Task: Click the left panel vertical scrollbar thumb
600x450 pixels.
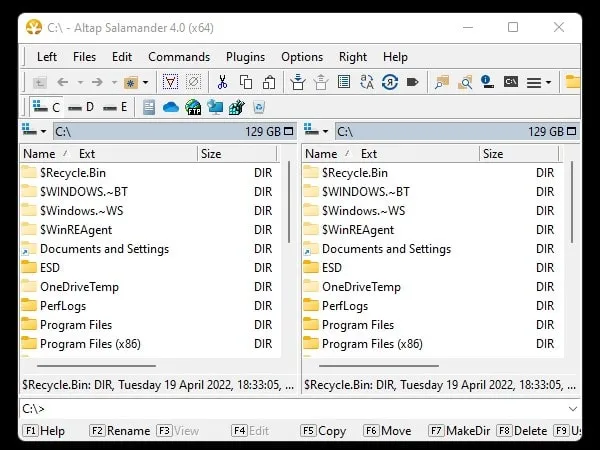Action: point(289,202)
